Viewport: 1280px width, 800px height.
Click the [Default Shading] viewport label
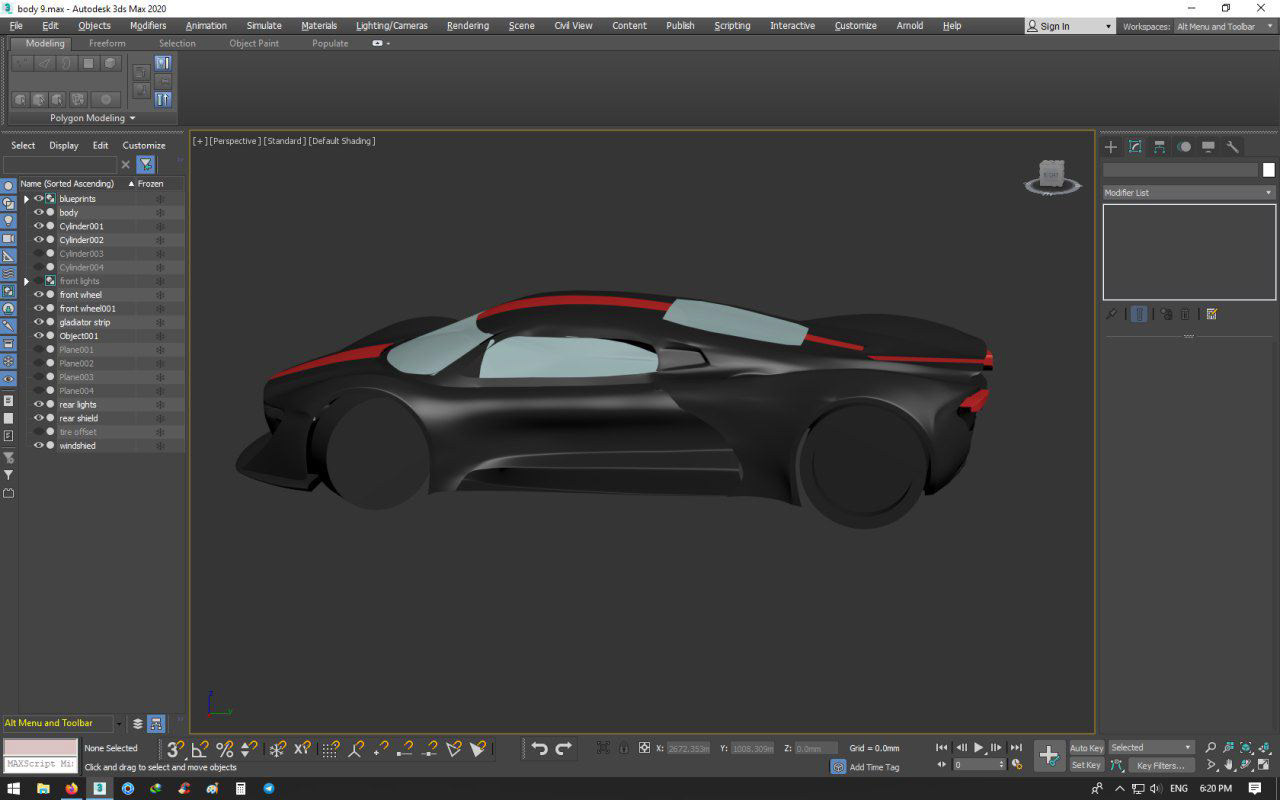342,141
